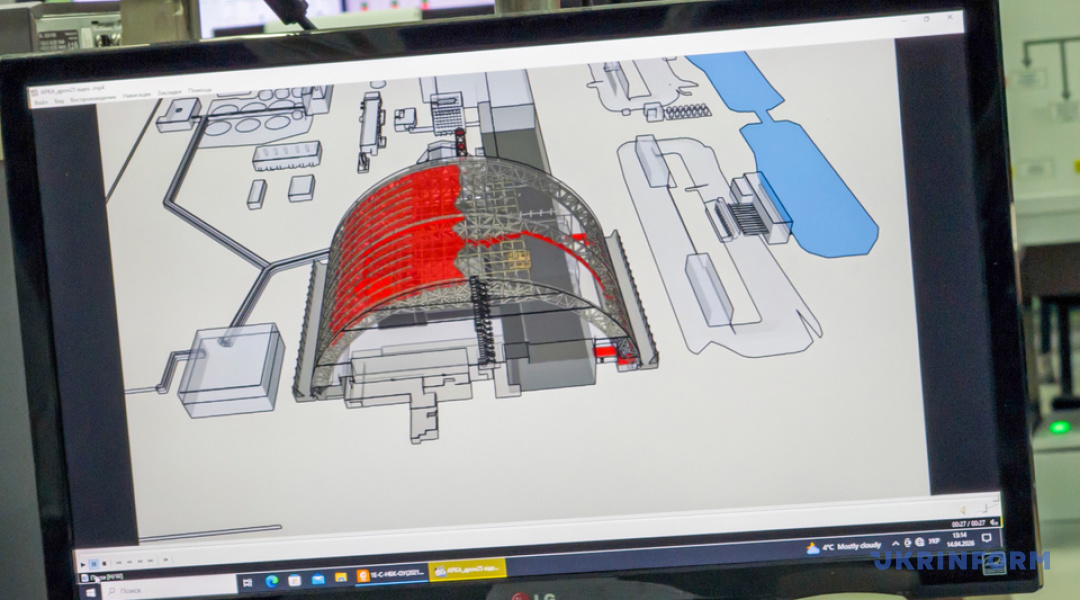Image resolution: width=1080 pixels, height=600 pixels.
Task: Open the Файл menu
Action: pos(40,103)
